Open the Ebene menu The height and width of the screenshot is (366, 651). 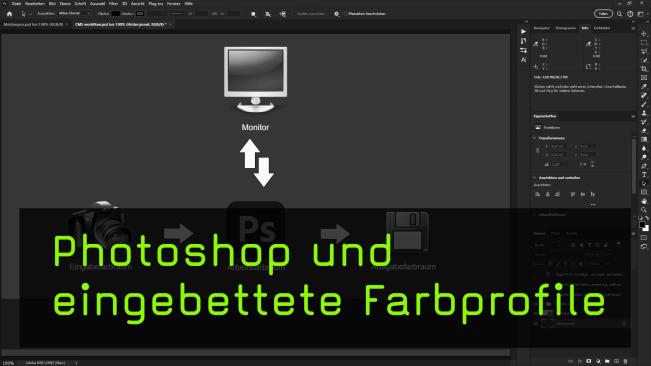[x=65, y=3]
